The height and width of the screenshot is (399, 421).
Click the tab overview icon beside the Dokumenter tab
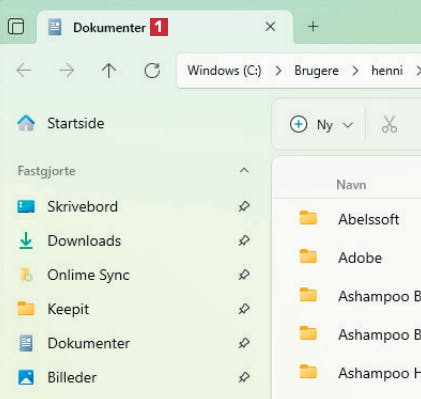(16, 26)
